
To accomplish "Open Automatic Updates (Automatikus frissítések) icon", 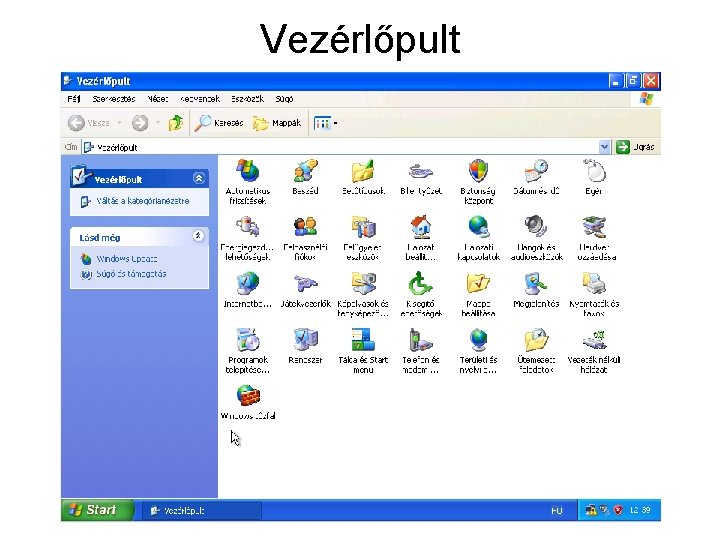I will tap(248, 171).
